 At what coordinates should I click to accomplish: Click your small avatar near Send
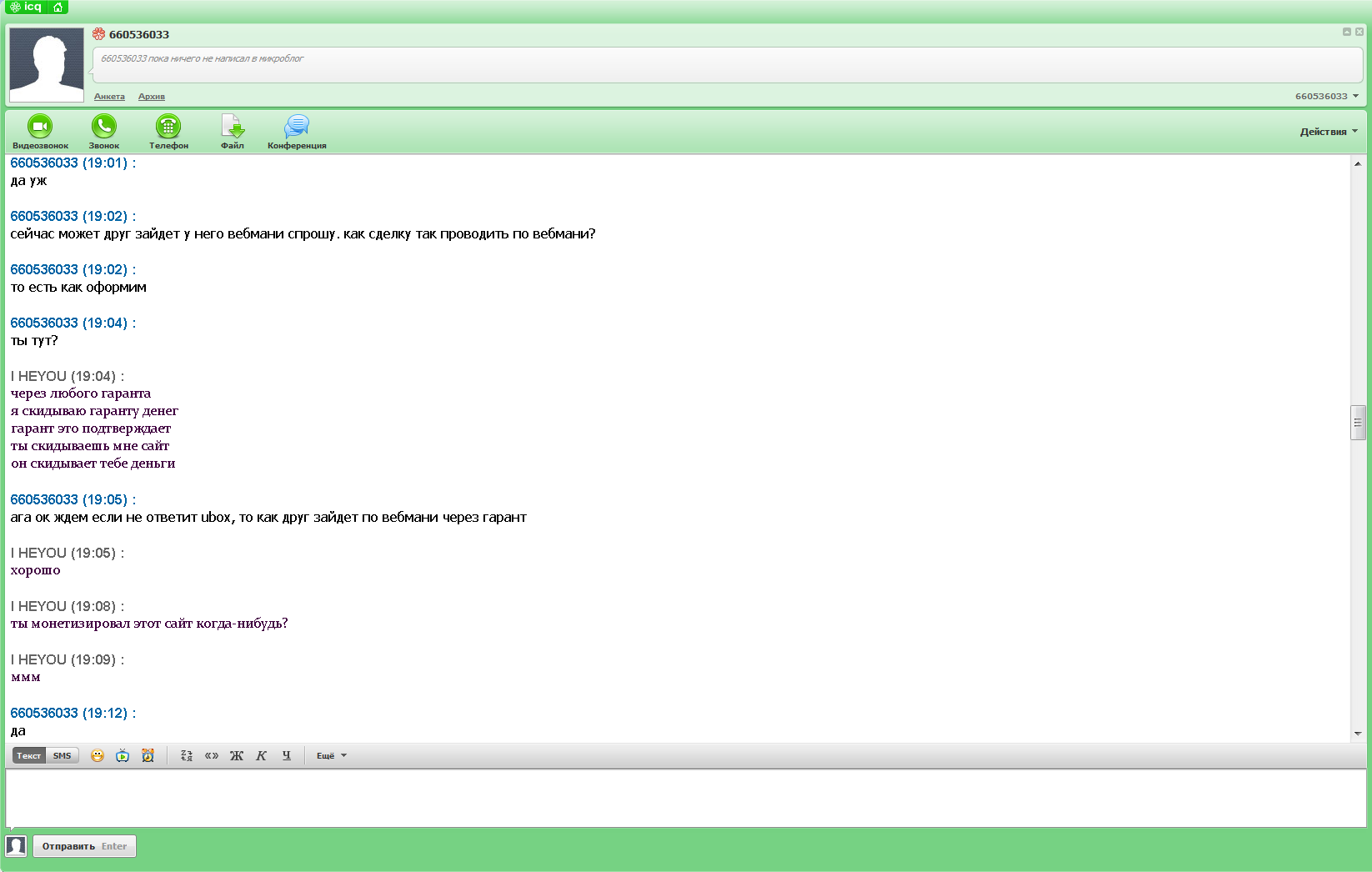[16, 846]
